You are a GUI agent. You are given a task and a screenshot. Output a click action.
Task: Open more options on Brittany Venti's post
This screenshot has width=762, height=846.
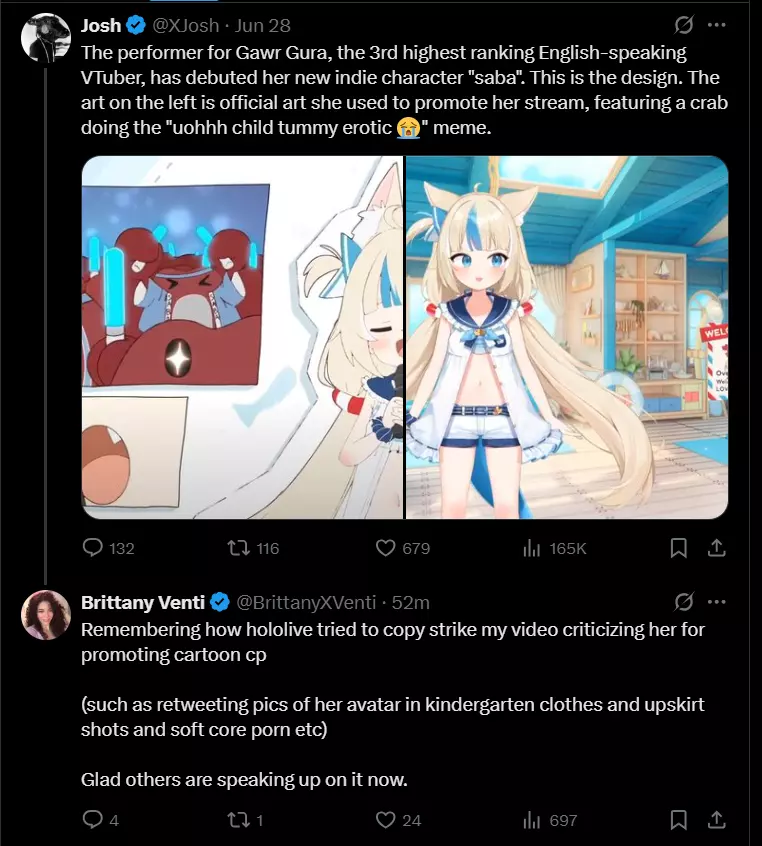pyautogui.click(x=717, y=602)
